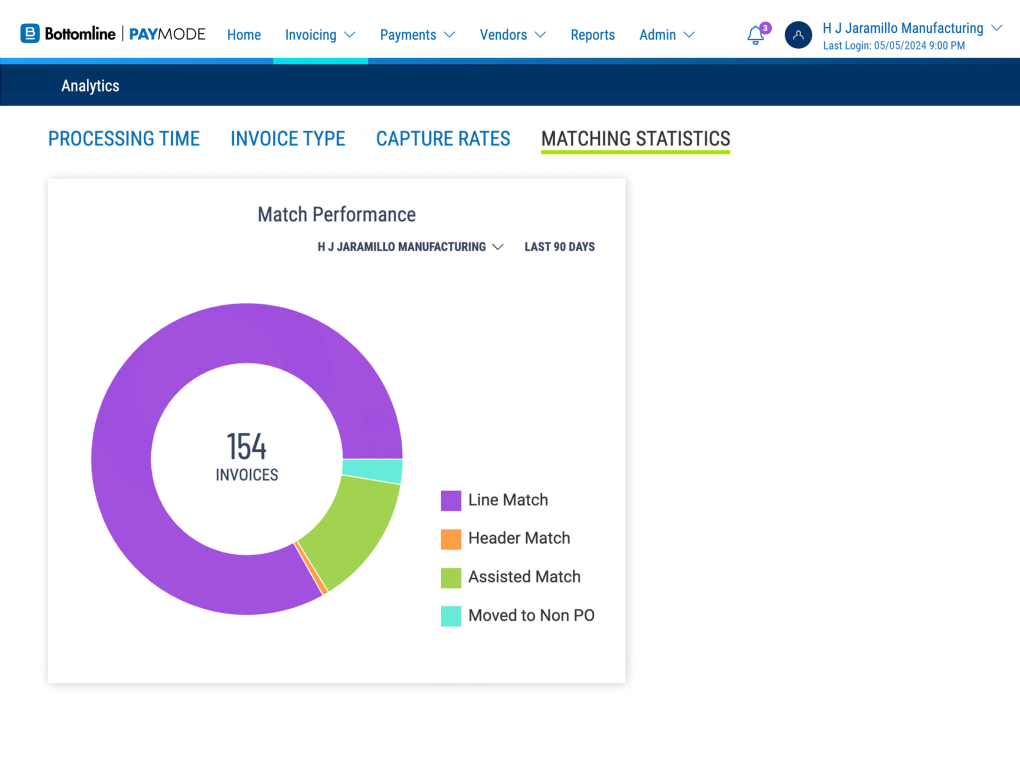Go to the Home page
This screenshot has width=1020, height=765.
pyautogui.click(x=244, y=35)
